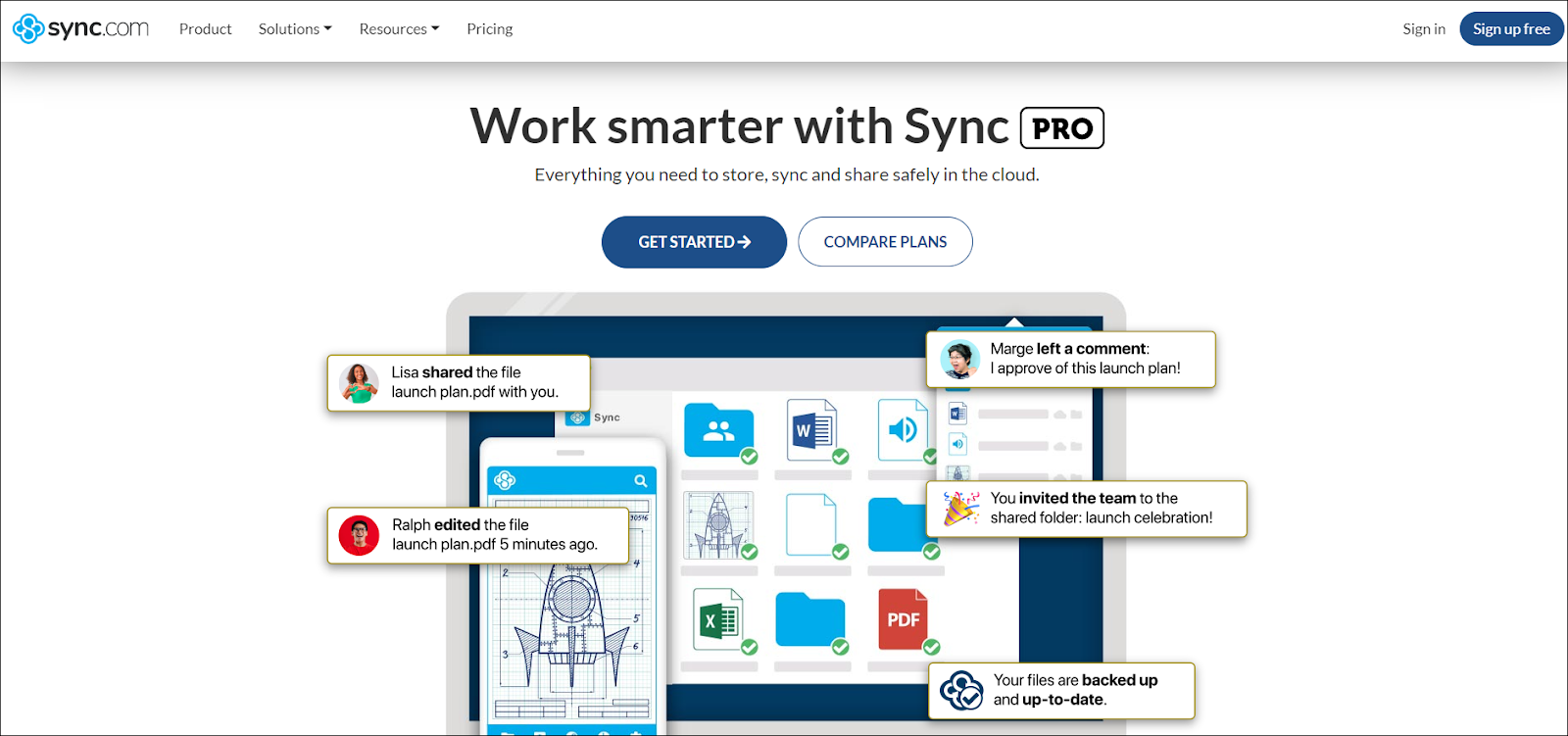Select the large Word document icon
Screen dimensions: 1568x736
click(811, 429)
